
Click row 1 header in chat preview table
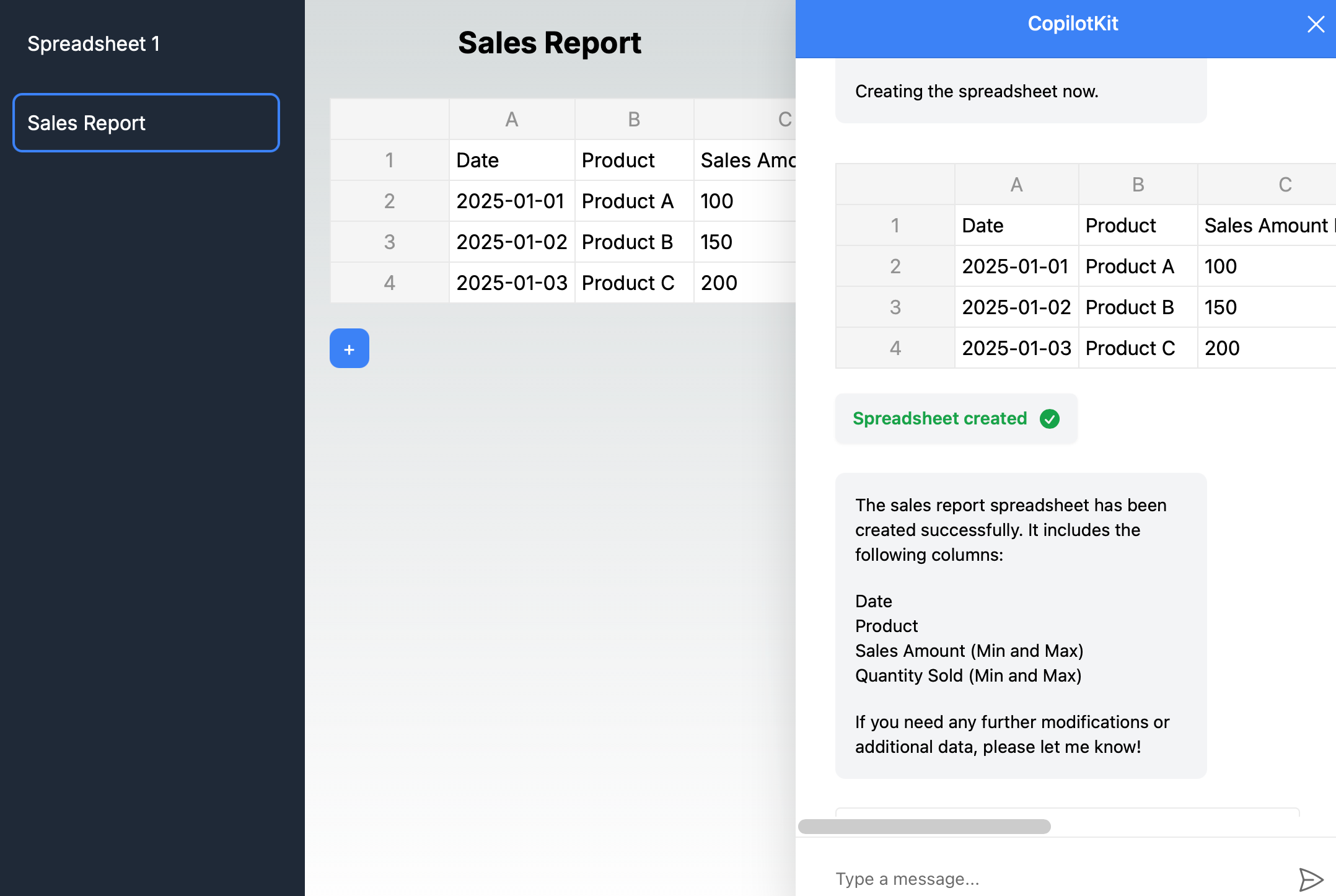[895, 225]
